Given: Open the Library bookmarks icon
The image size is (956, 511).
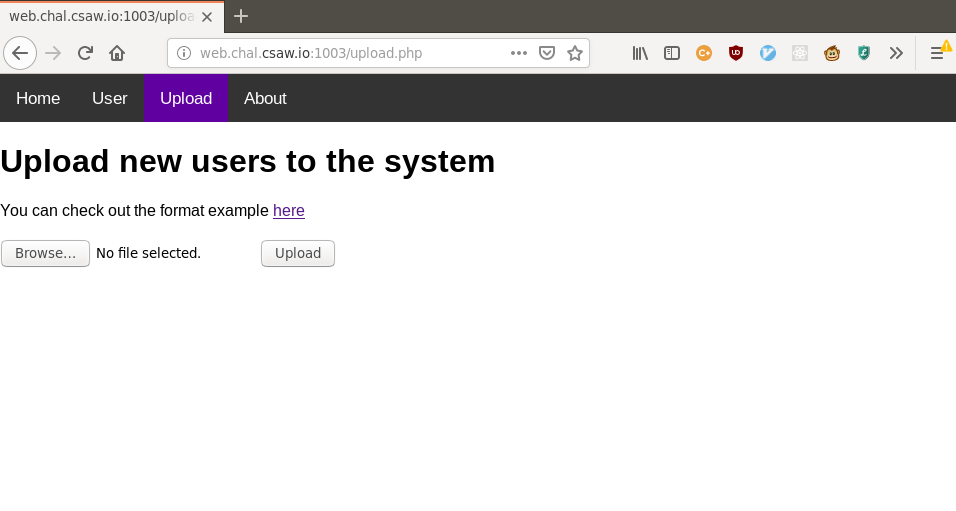Looking at the screenshot, I should click(x=640, y=53).
